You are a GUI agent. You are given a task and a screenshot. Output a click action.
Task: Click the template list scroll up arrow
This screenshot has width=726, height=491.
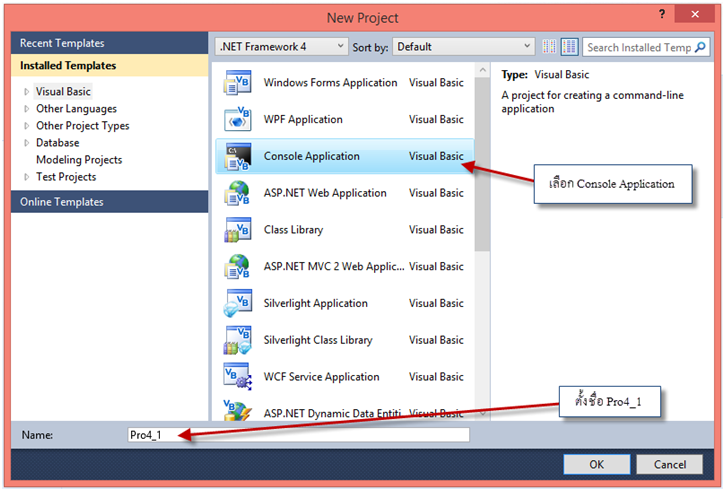pyautogui.click(x=482, y=70)
